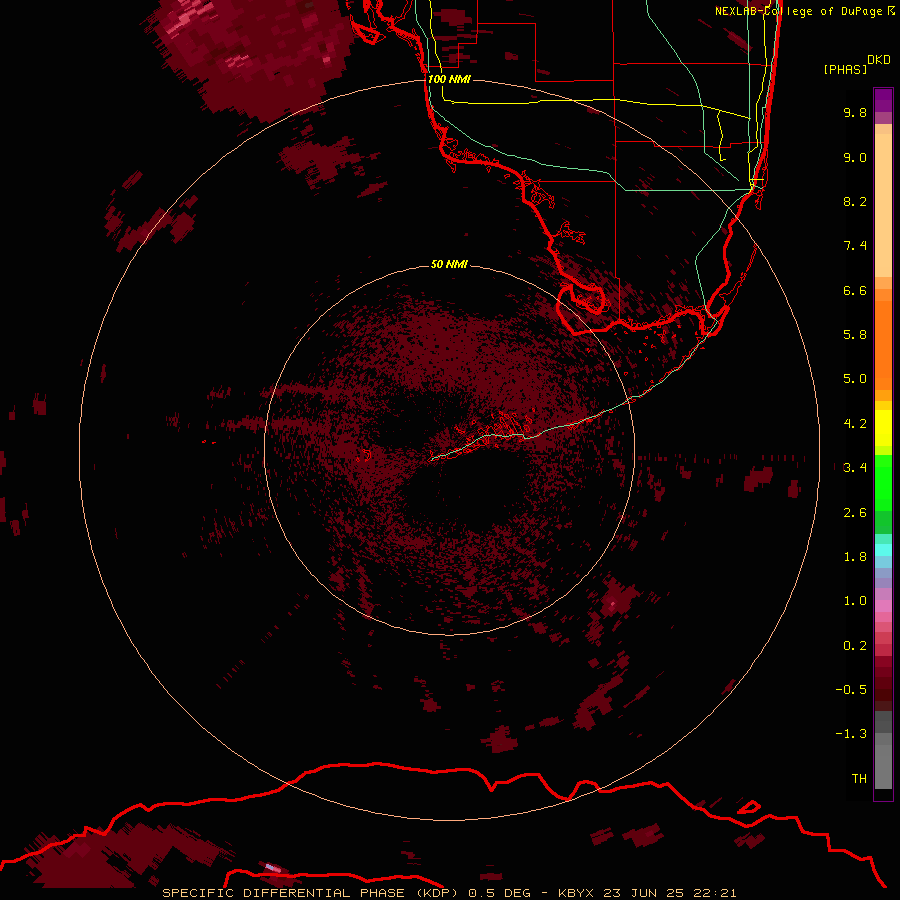Click the '100 NMI' range ring label

(x=449, y=79)
